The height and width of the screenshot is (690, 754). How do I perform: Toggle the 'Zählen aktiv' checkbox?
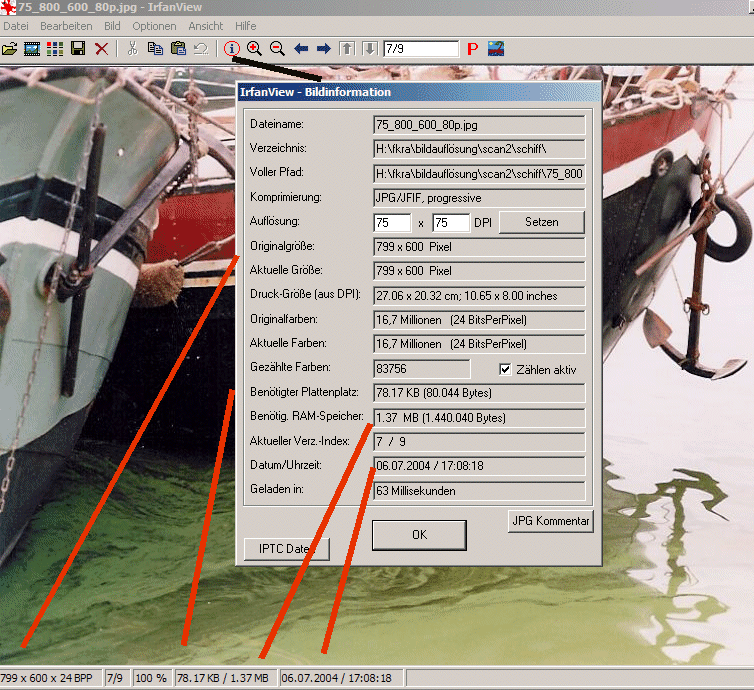[505, 369]
